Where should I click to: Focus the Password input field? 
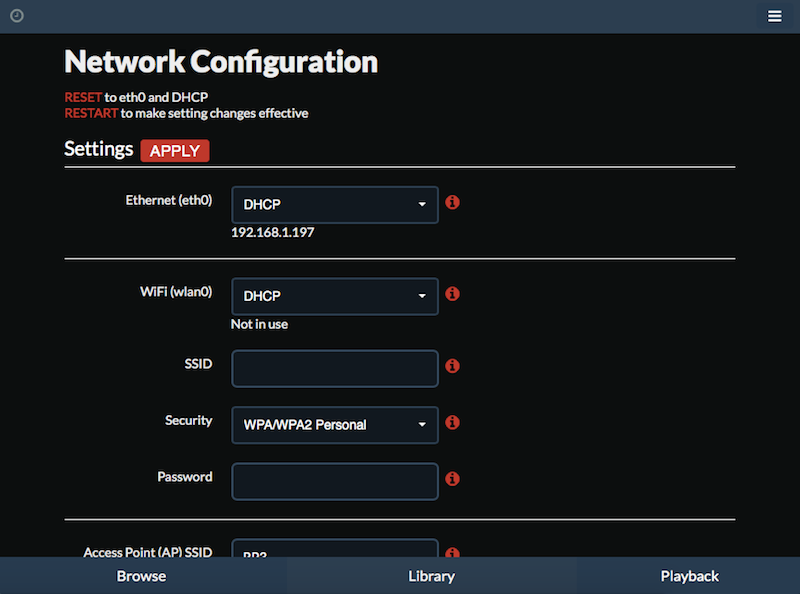(x=335, y=481)
